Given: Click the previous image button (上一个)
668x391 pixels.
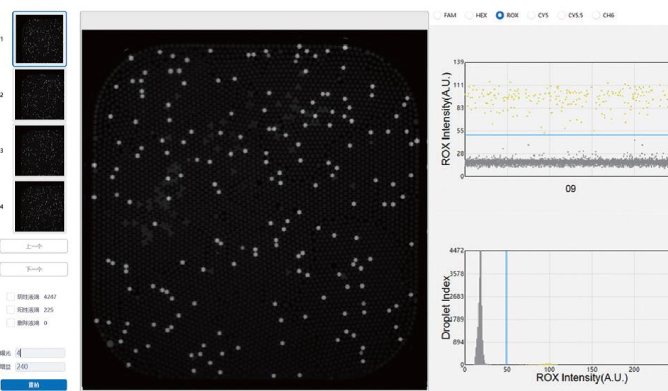Looking at the screenshot, I should tap(34, 246).
